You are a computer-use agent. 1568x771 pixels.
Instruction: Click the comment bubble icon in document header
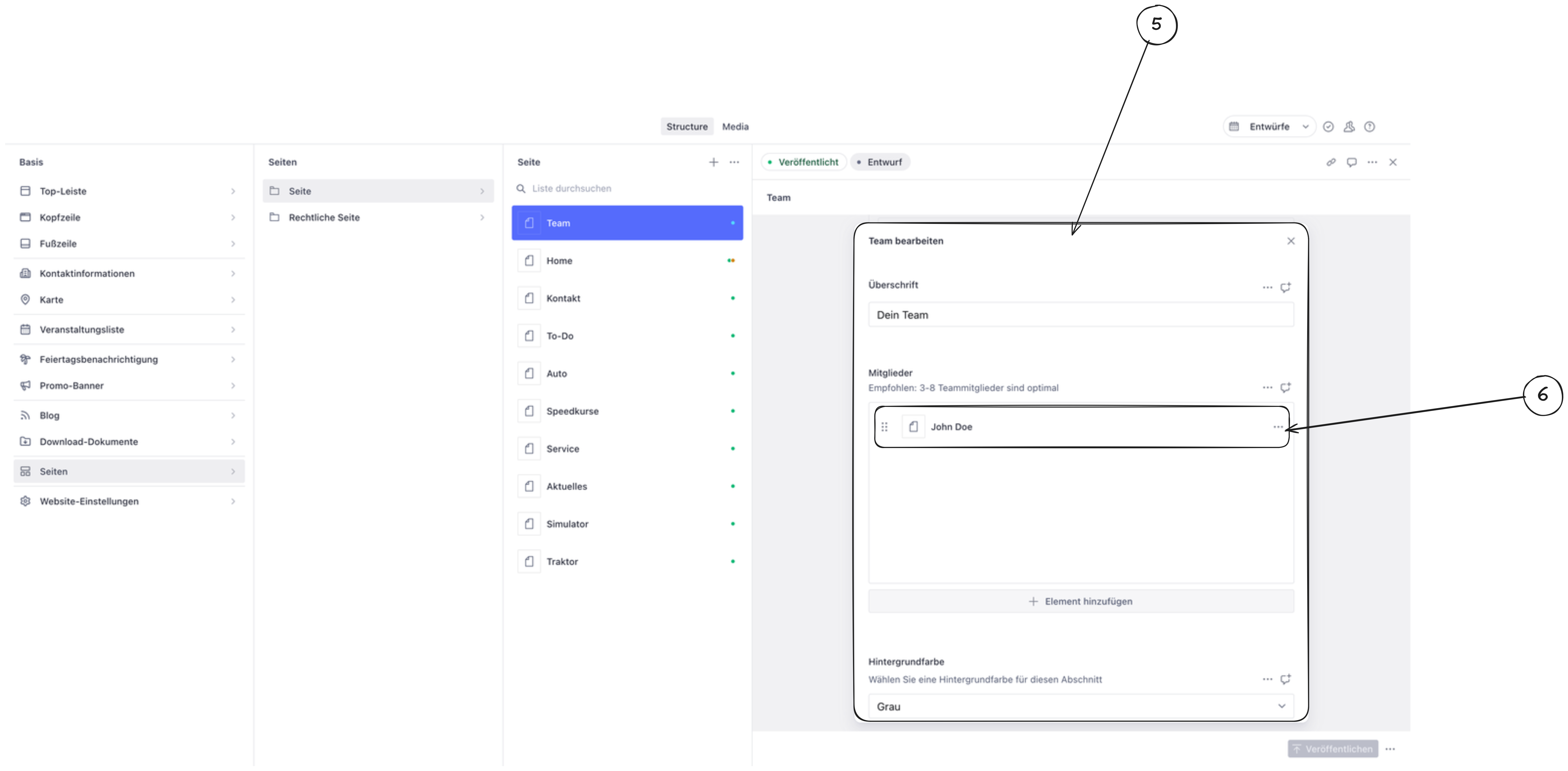tap(1351, 162)
